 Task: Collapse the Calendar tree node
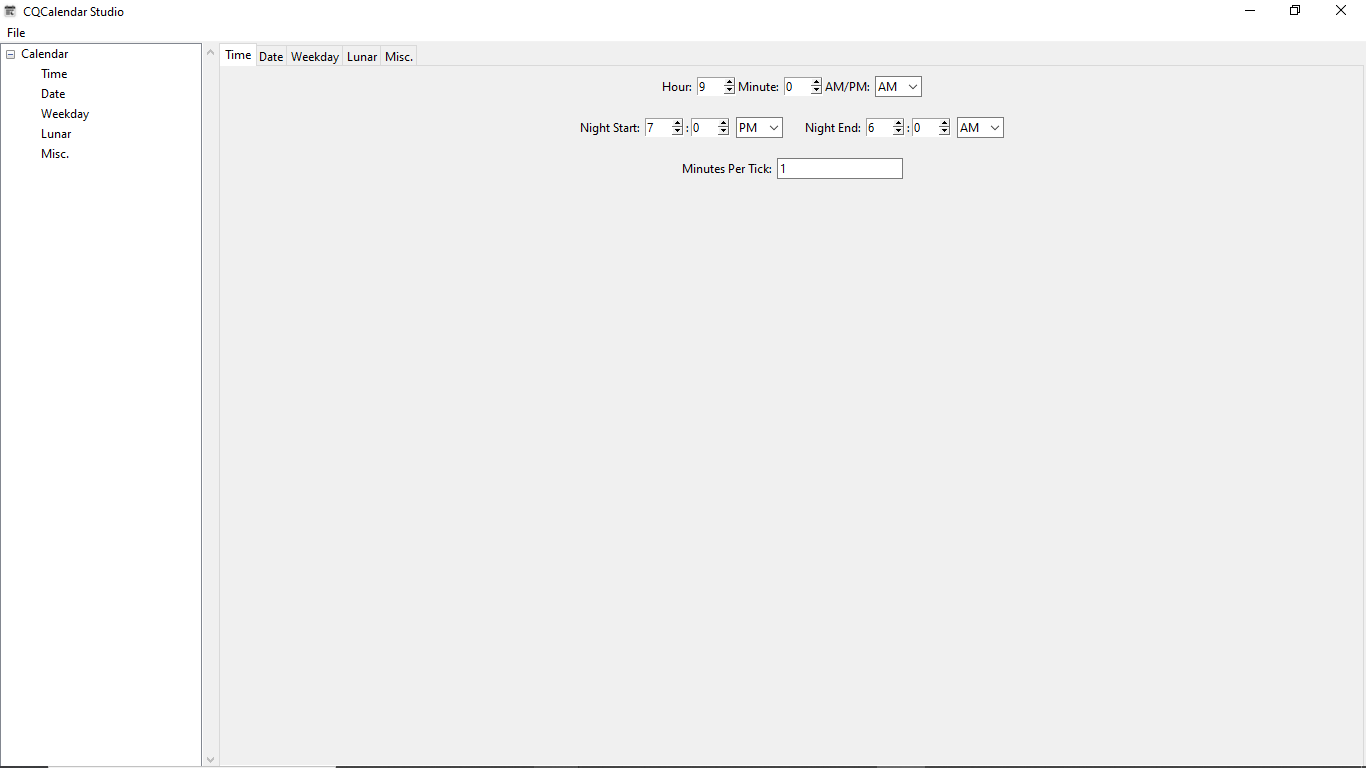point(11,54)
